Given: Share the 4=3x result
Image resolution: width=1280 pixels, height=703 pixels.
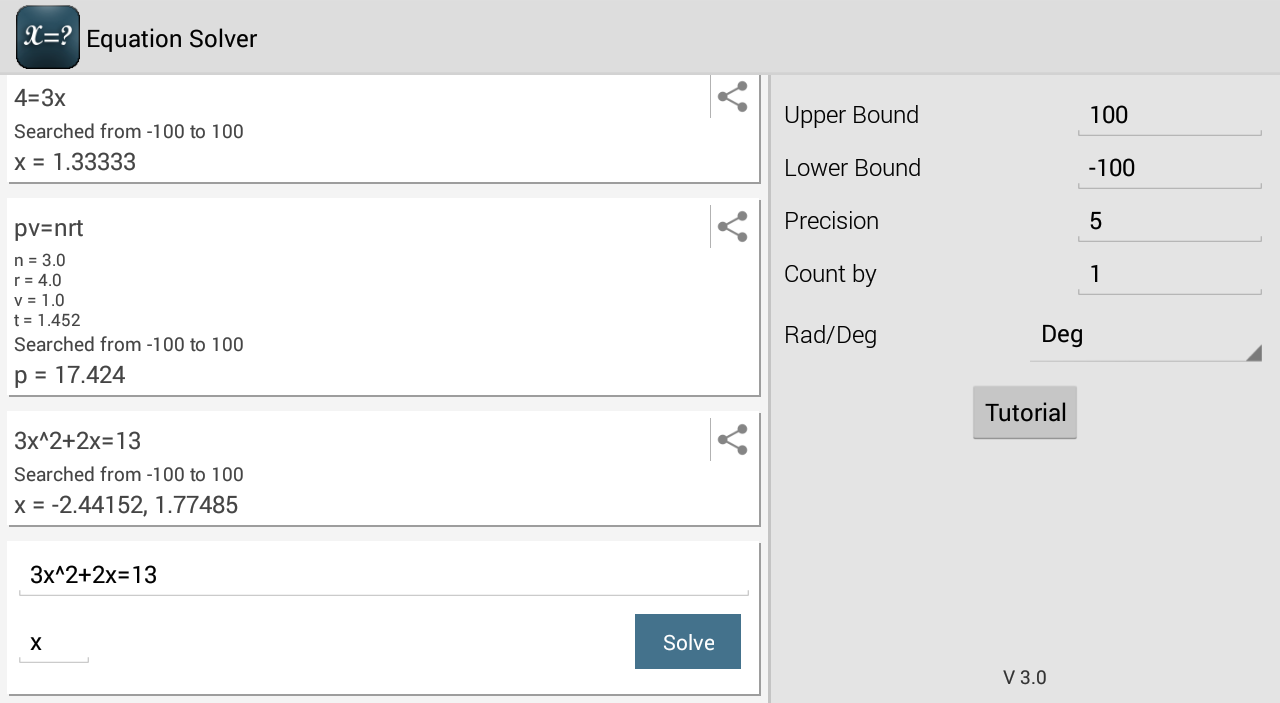Looking at the screenshot, I should [x=733, y=97].
